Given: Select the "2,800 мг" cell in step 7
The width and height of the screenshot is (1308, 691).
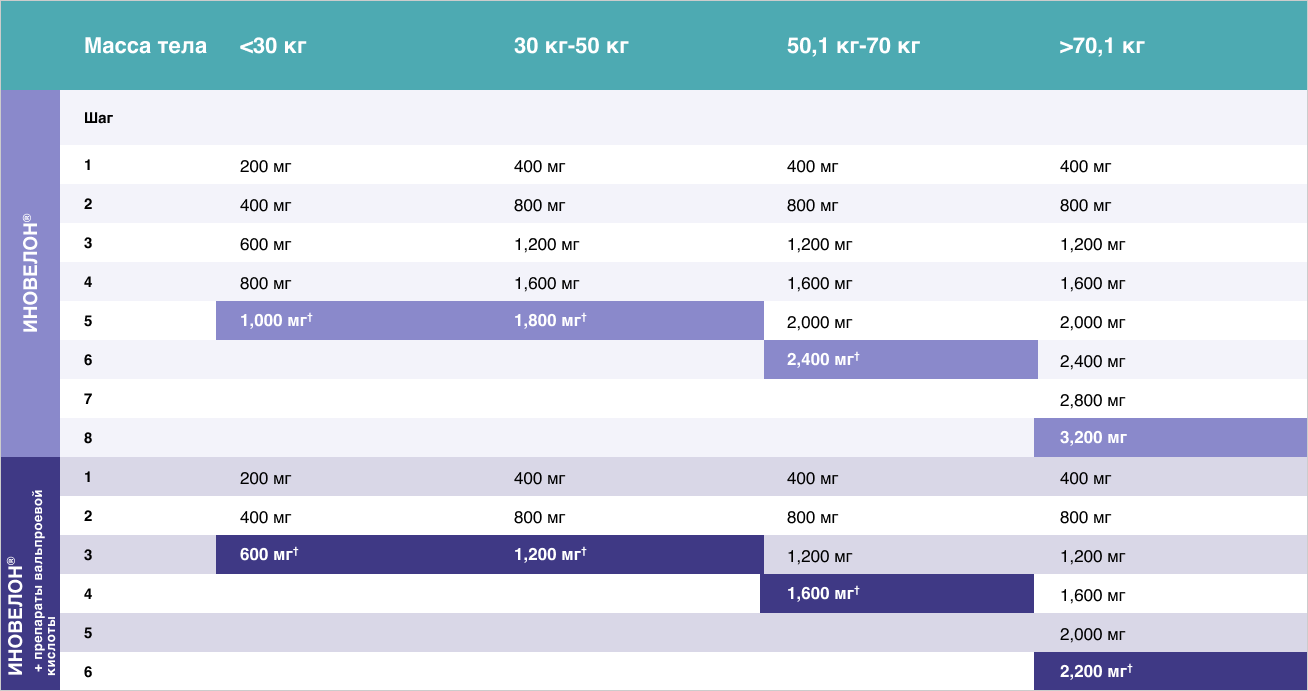Looking at the screenshot, I should (x=1093, y=400).
